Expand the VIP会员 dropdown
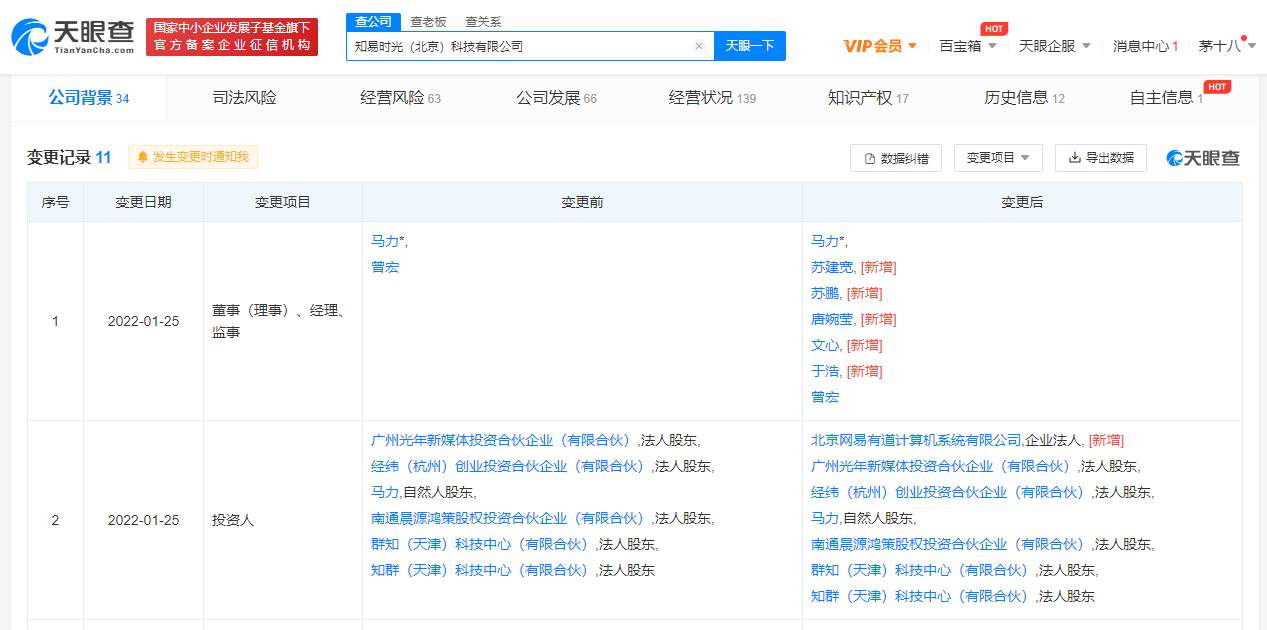 [x=880, y=46]
